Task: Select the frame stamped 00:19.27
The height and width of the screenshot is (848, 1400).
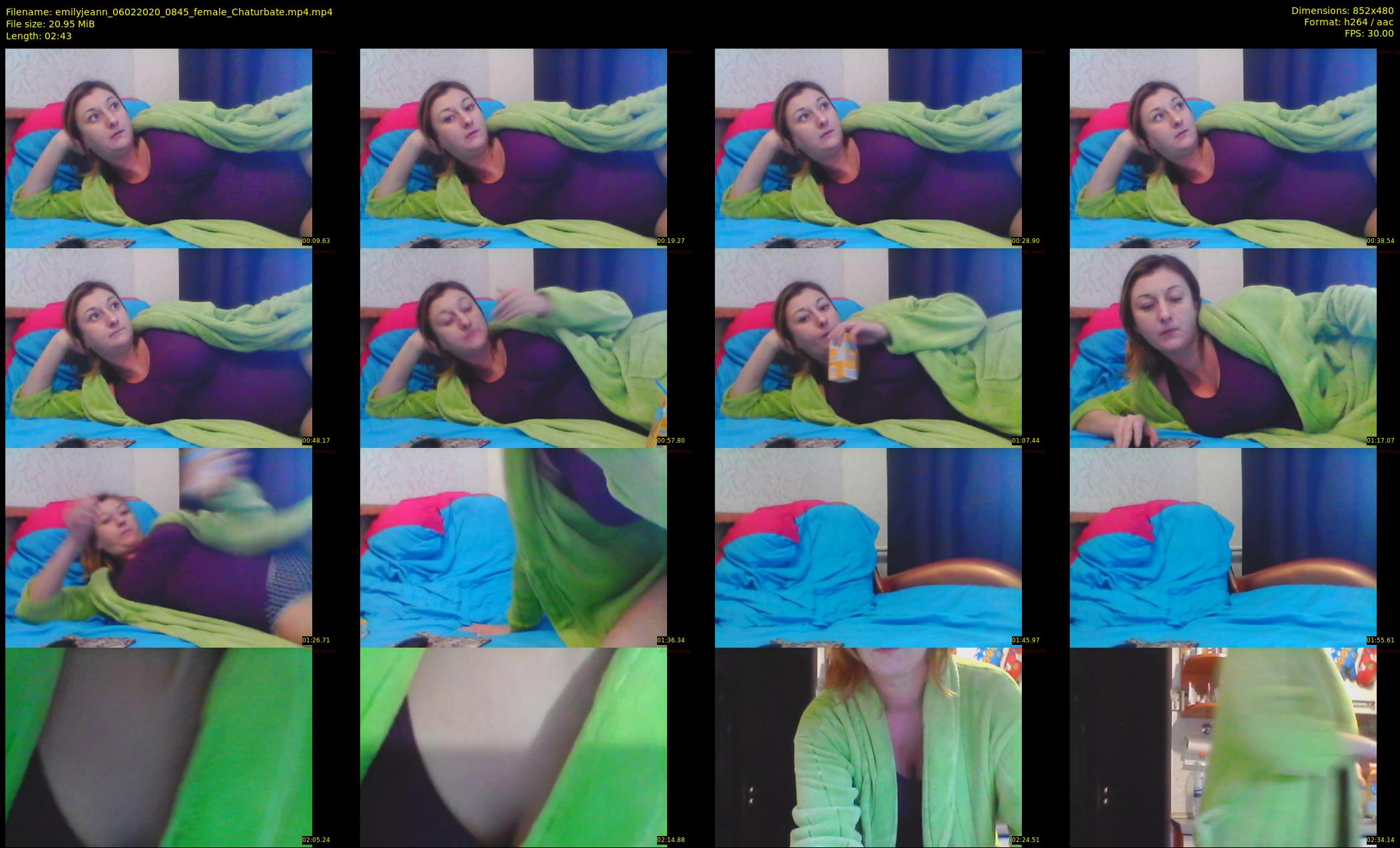Action: point(513,148)
